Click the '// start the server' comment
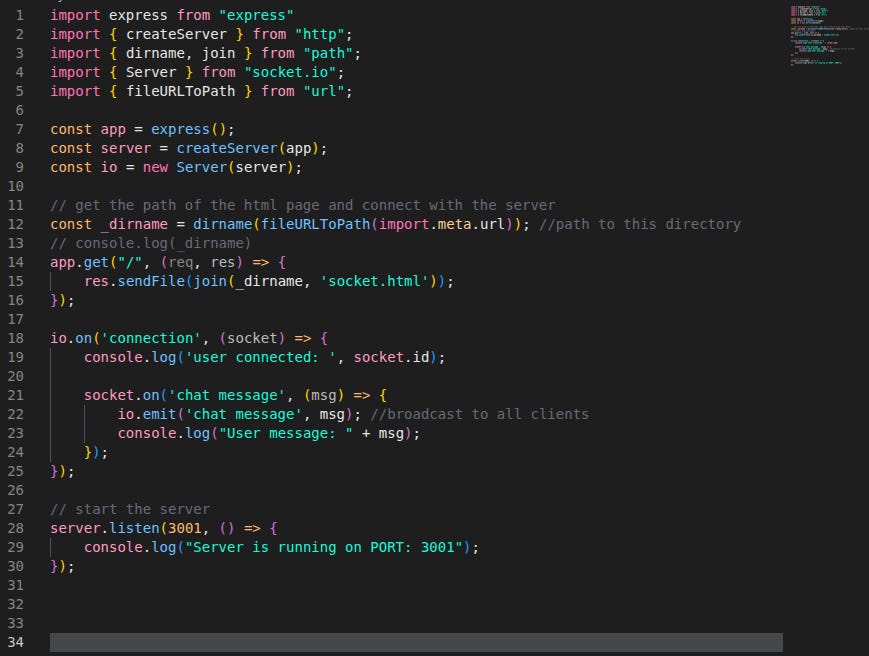The height and width of the screenshot is (656, 869). click(x=130, y=509)
